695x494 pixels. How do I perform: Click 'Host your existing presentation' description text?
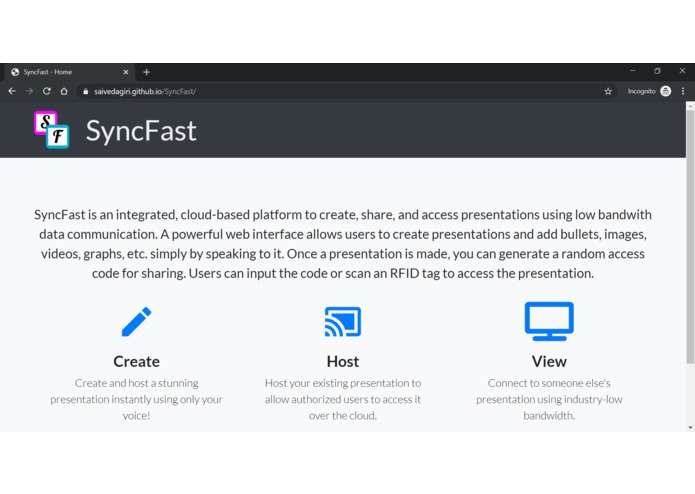343,399
